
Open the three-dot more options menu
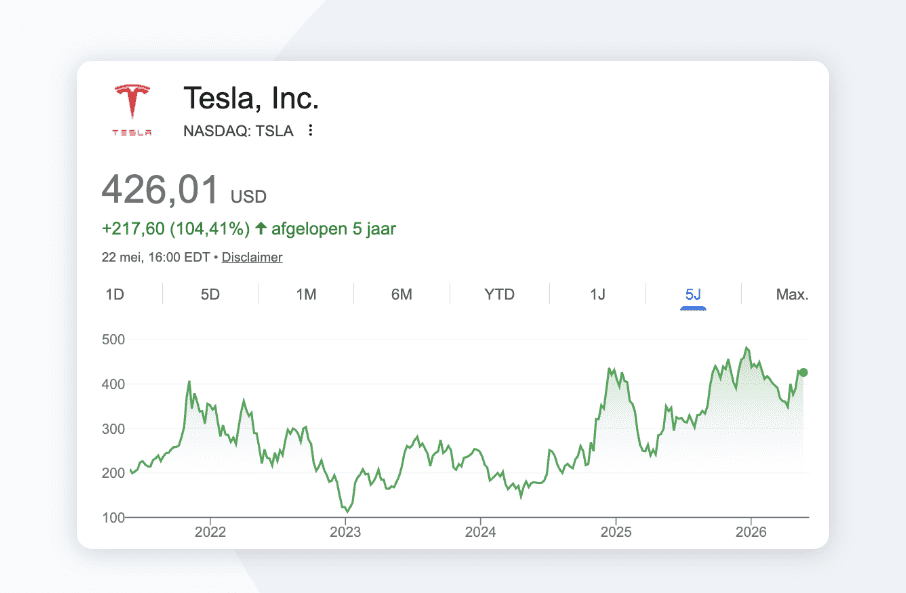click(x=310, y=131)
